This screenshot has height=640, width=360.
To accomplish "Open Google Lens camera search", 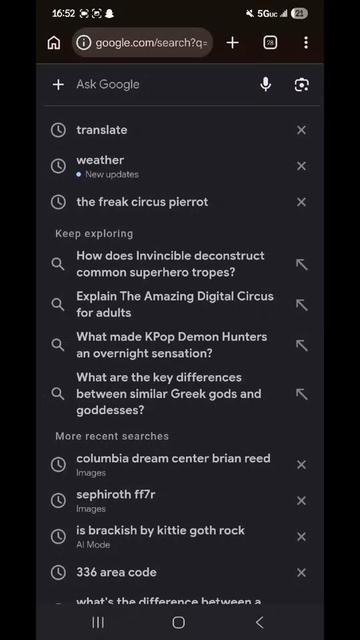I will click(x=301, y=84).
